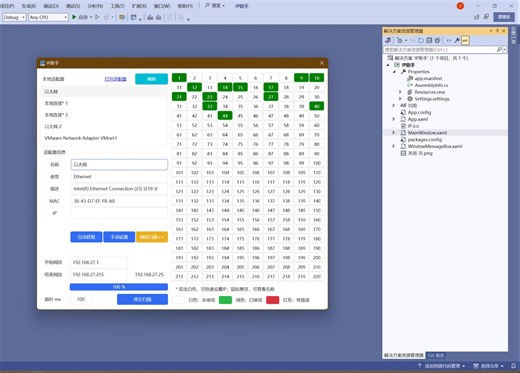Click the adapter name input field
The width and height of the screenshot is (520, 373).
click(x=119, y=165)
